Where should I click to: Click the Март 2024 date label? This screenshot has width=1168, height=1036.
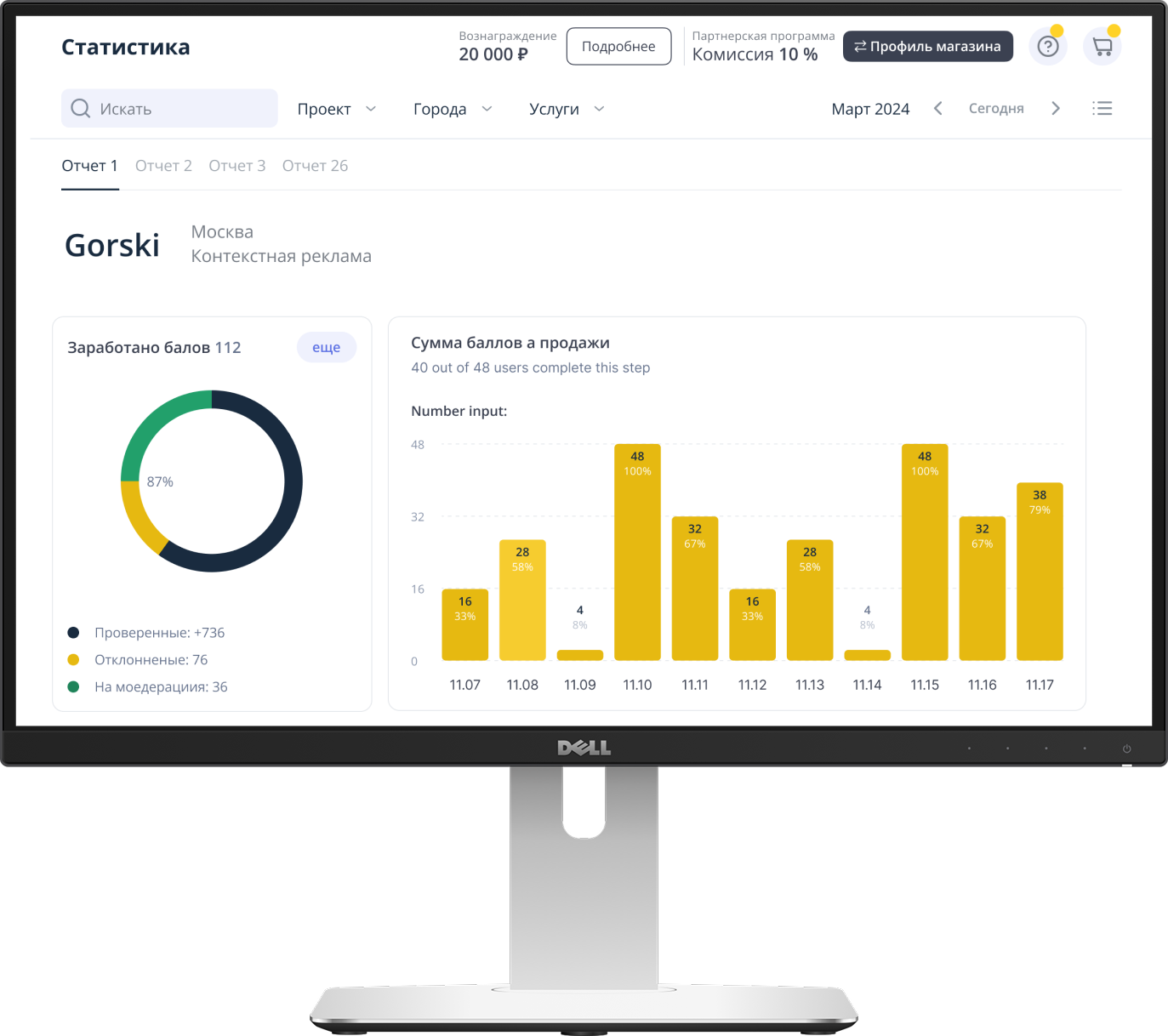click(x=870, y=109)
